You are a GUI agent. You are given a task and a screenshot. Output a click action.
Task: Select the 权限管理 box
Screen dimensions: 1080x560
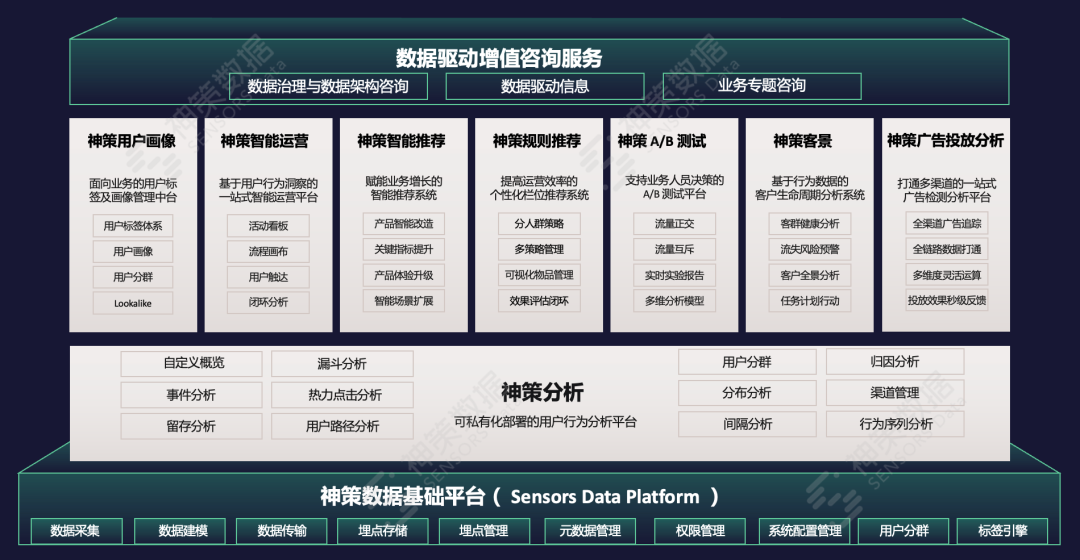(700, 531)
